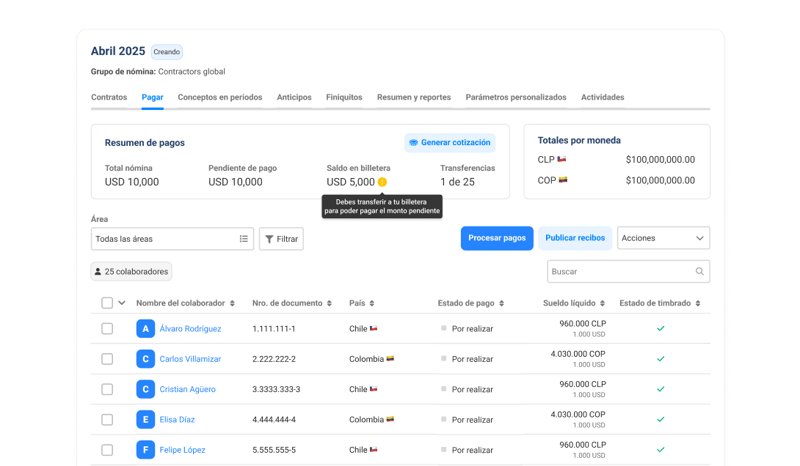The height and width of the screenshot is (466, 800).
Task: Click the Generar cotización button
Action: (450, 142)
